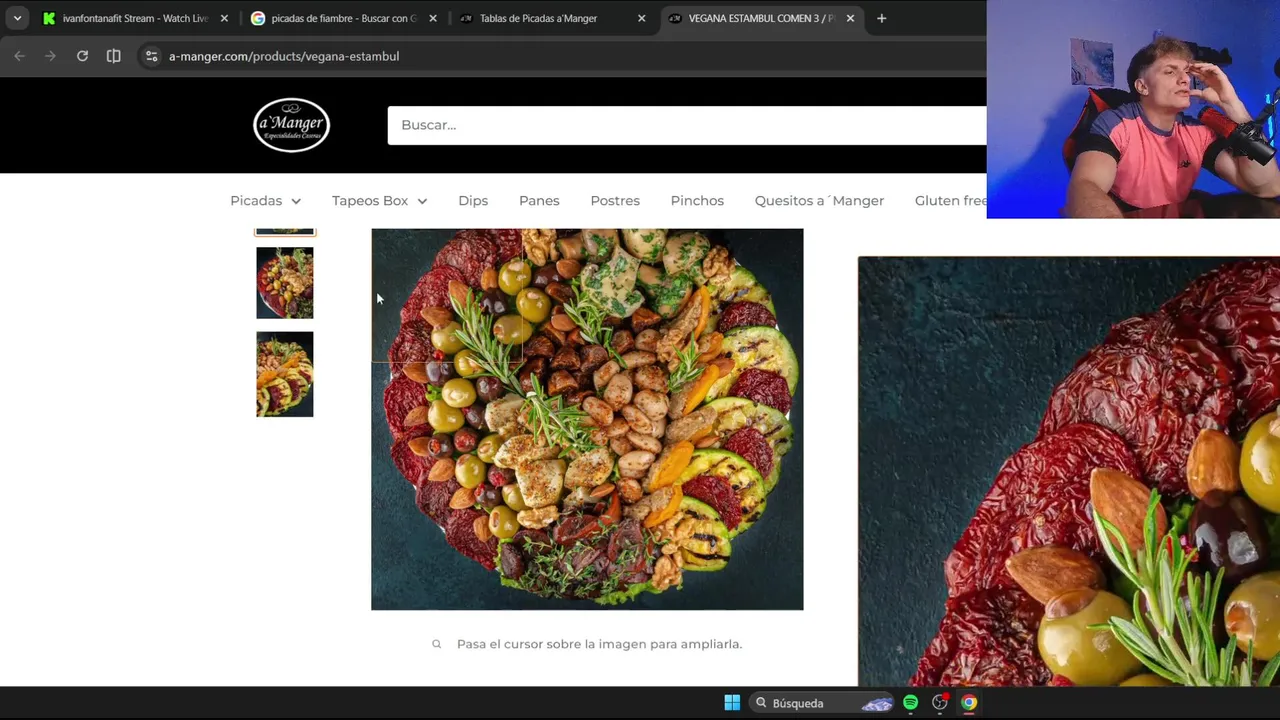1280x720 pixels.
Task: Open the Windows Start menu
Action: click(x=732, y=703)
